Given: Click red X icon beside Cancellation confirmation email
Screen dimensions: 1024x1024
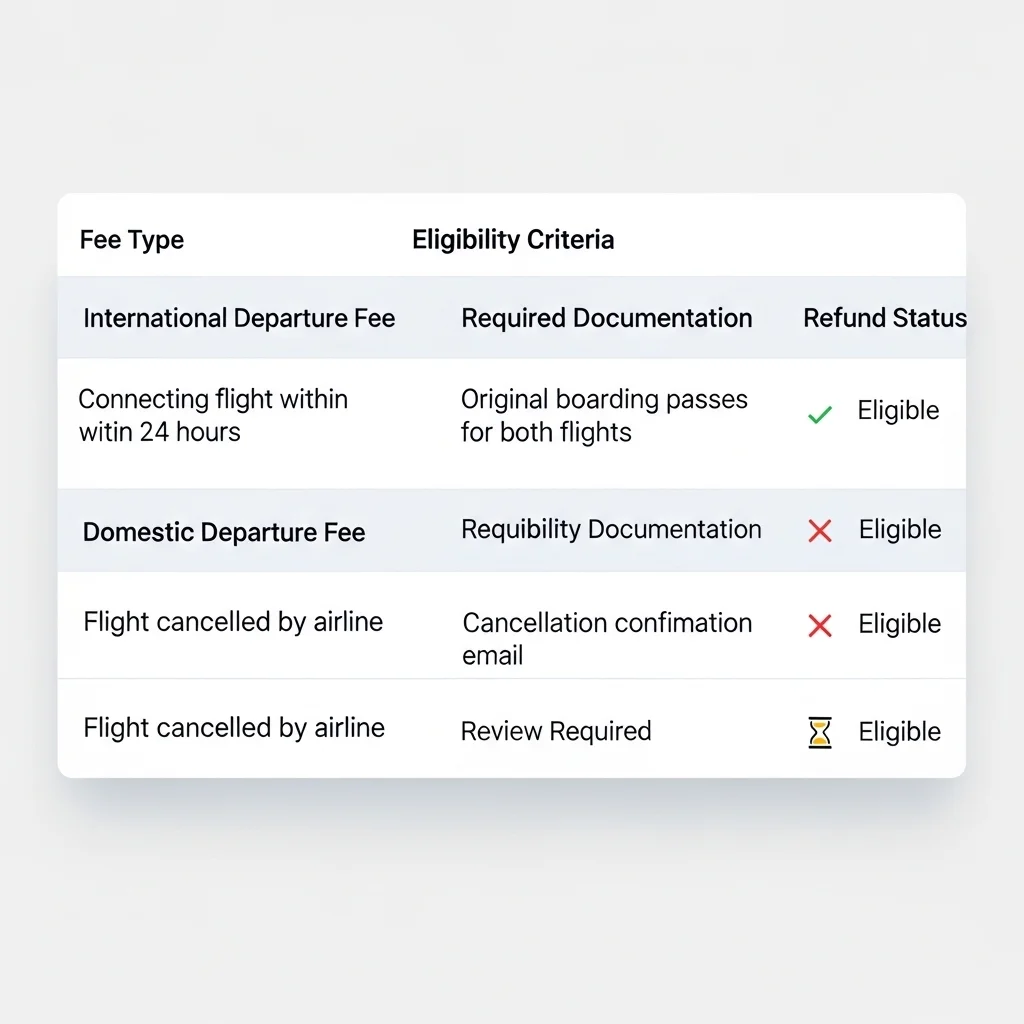Looking at the screenshot, I should (820, 626).
